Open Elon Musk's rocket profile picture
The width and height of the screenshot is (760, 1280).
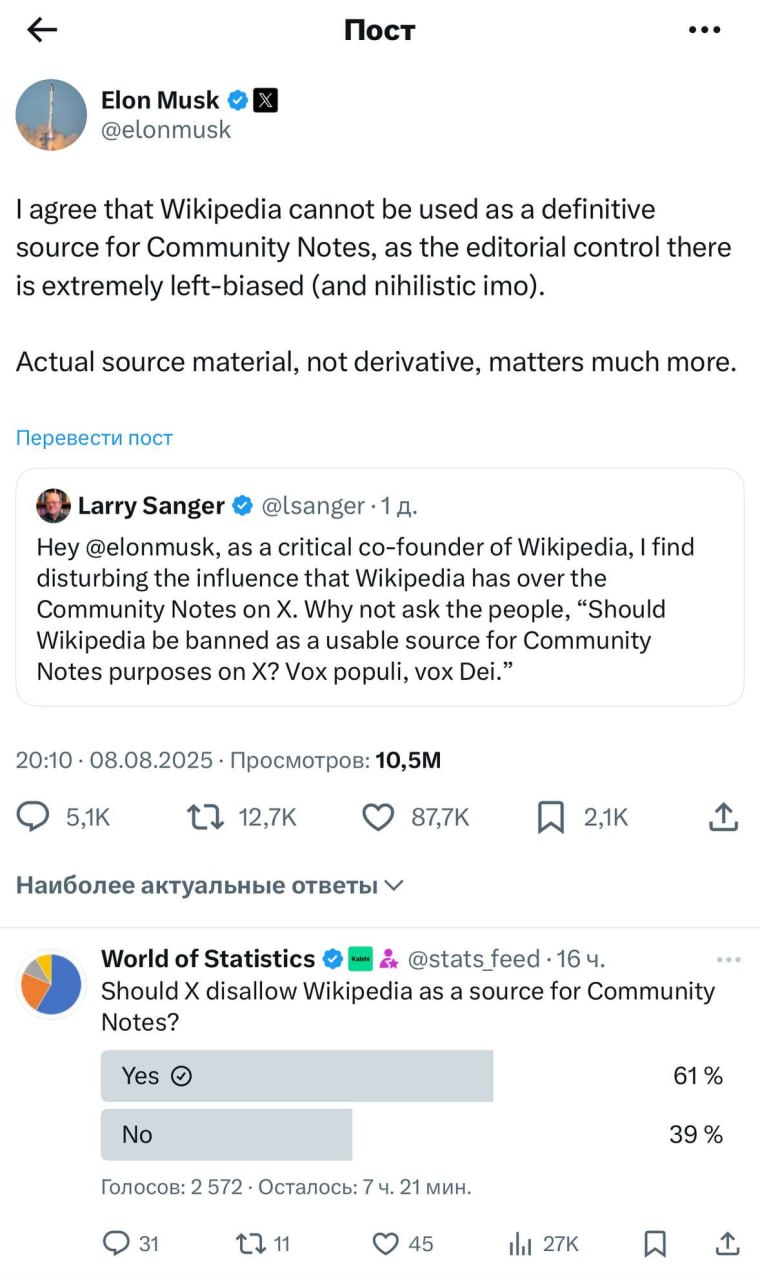(51, 115)
